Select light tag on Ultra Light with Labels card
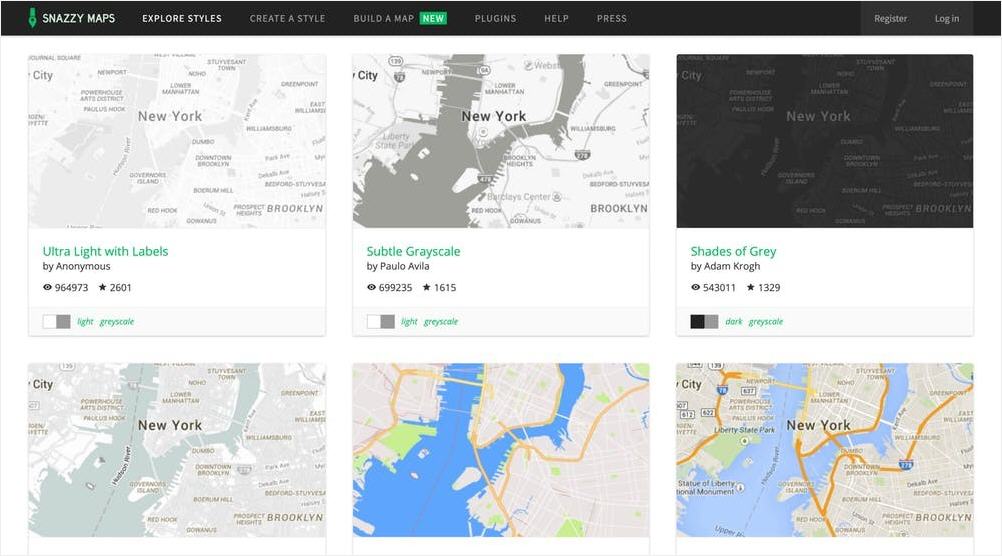Image resolution: width=1002 pixels, height=556 pixels. coord(85,321)
